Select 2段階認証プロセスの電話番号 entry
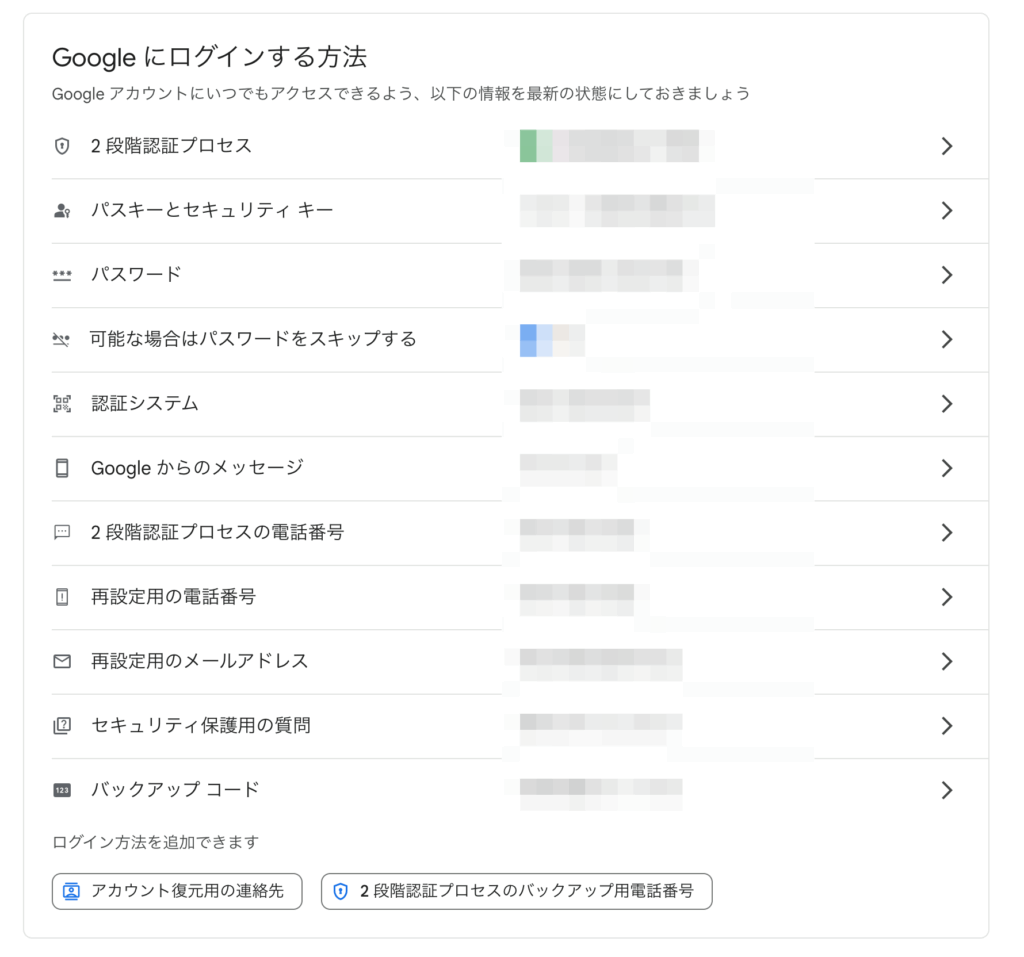1024x957 pixels. (x=217, y=533)
